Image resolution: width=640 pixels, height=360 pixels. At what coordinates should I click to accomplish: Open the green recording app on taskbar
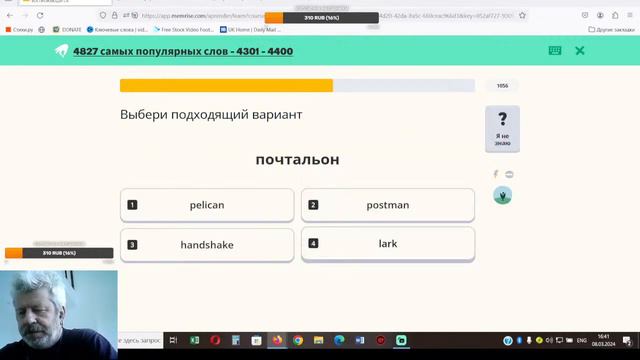pos(401,340)
